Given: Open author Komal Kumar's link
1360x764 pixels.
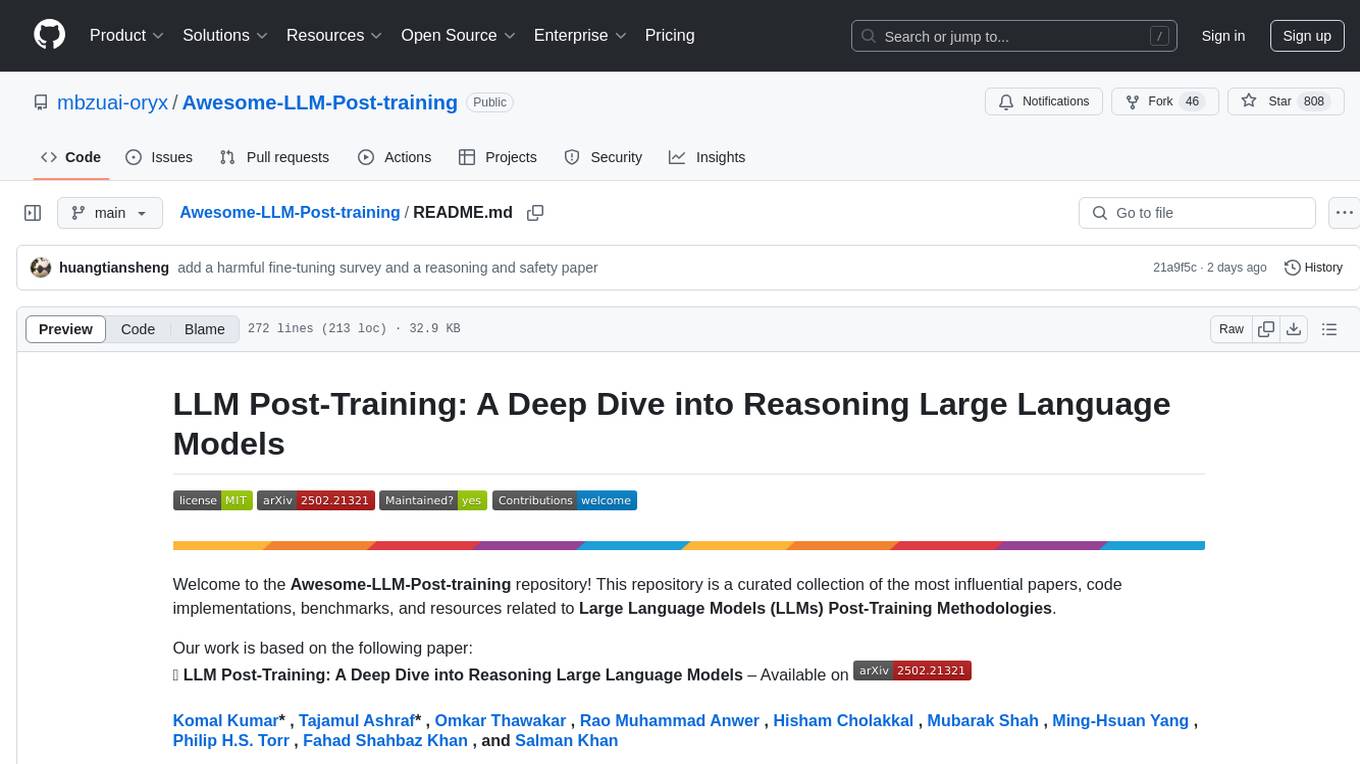Looking at the screenshot, I should tap(226, 720).
